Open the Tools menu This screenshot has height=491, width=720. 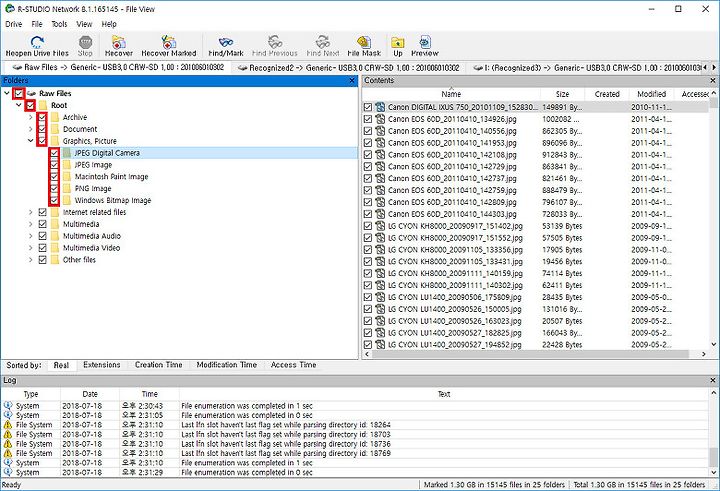point(59,24)
